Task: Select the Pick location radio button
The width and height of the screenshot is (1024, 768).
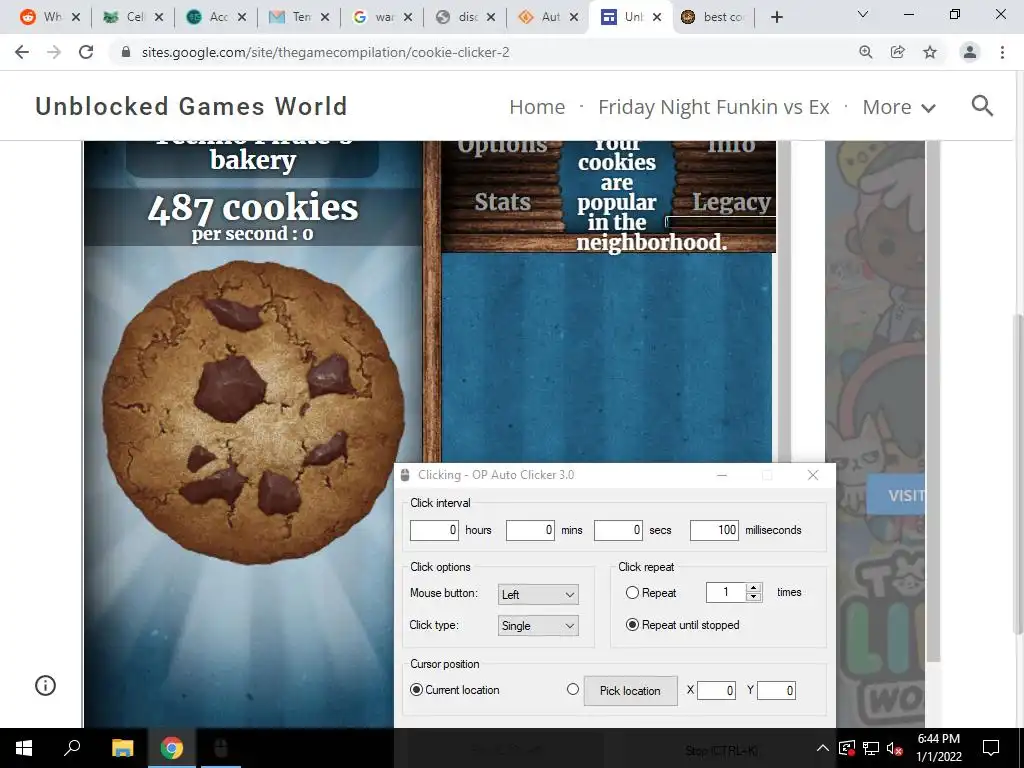Action: (x=573, y=689)
